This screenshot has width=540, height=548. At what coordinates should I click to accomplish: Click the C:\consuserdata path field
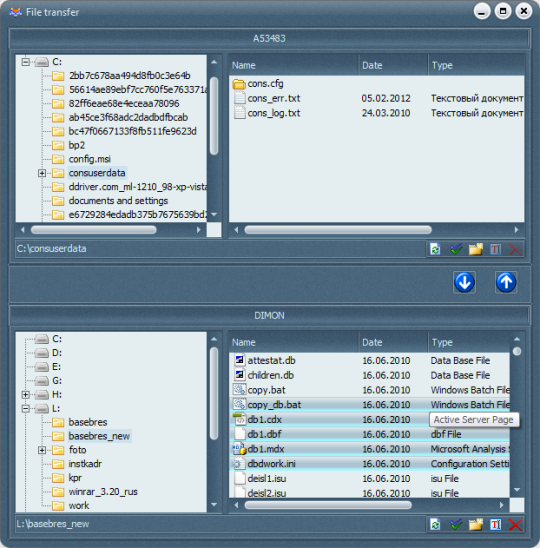[x=220, y=249]
